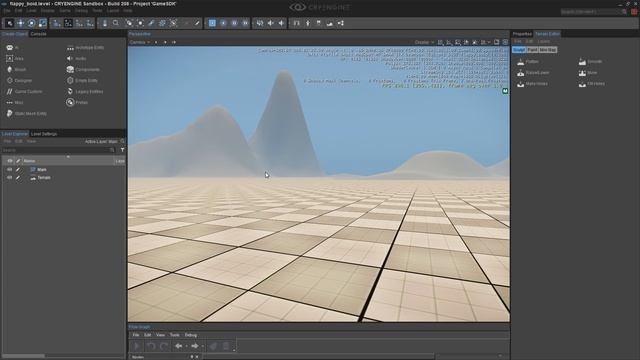640x360 pixels.
Task: Toggle visibility eye of Terrain layer
Action: (x=9, y=178)
